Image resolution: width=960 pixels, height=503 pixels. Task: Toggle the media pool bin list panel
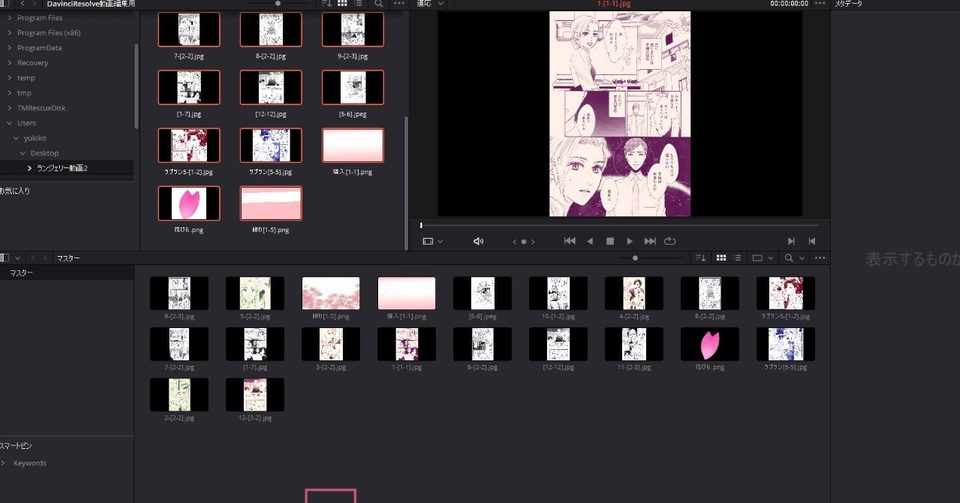tap(5, 258)
